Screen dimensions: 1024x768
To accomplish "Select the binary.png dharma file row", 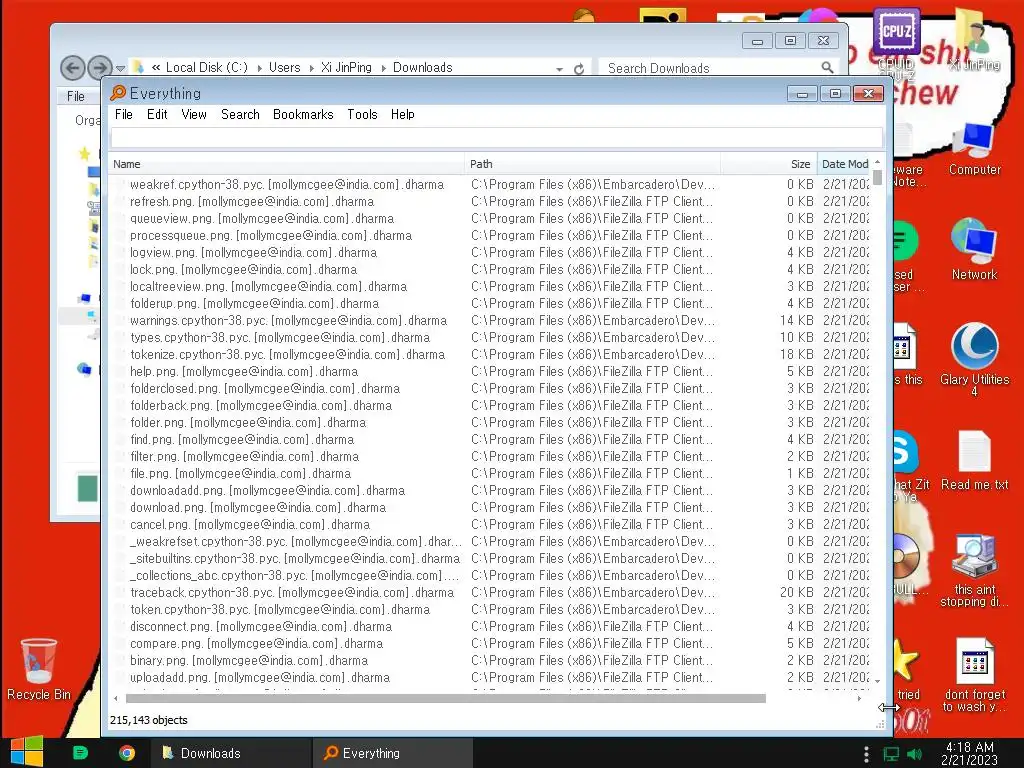I will [490, 660].
